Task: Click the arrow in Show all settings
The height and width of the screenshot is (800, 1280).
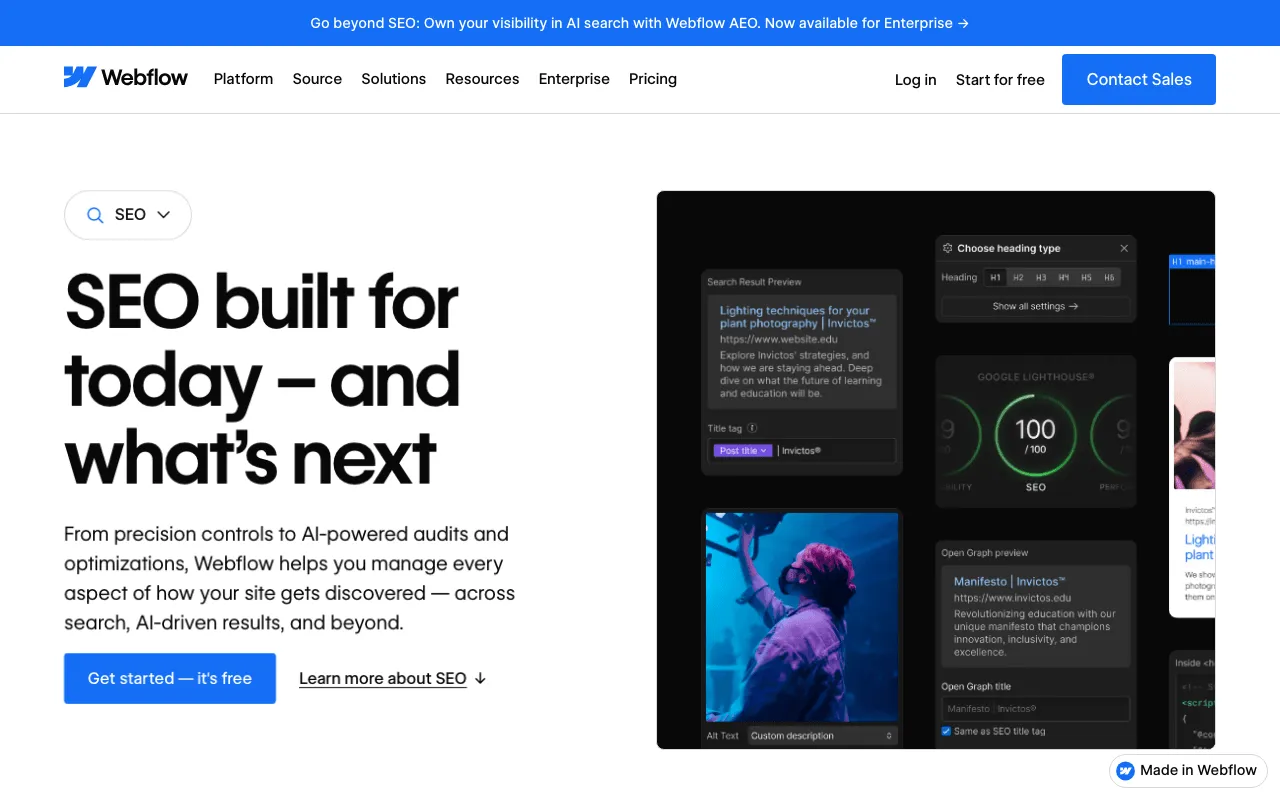Action: [1074, 306]
